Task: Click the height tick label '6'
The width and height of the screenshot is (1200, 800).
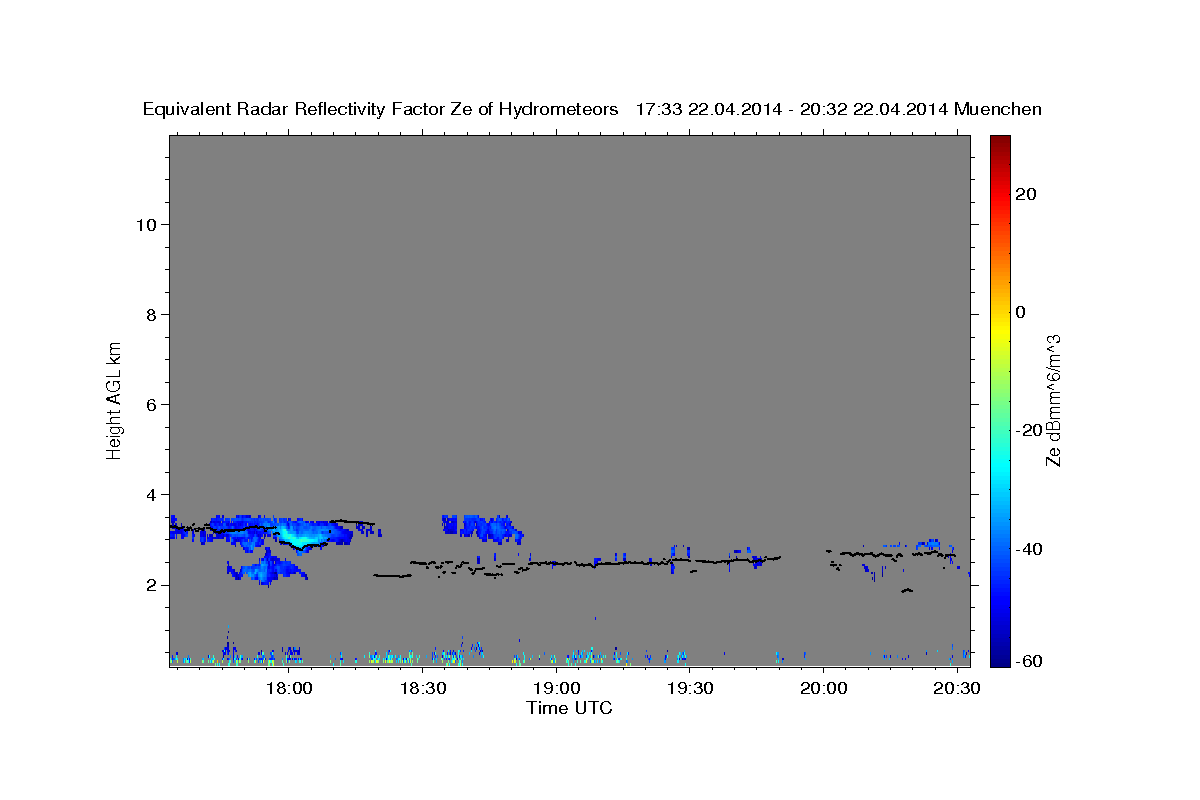Action: pyautogui.click(x=152, y=404)
